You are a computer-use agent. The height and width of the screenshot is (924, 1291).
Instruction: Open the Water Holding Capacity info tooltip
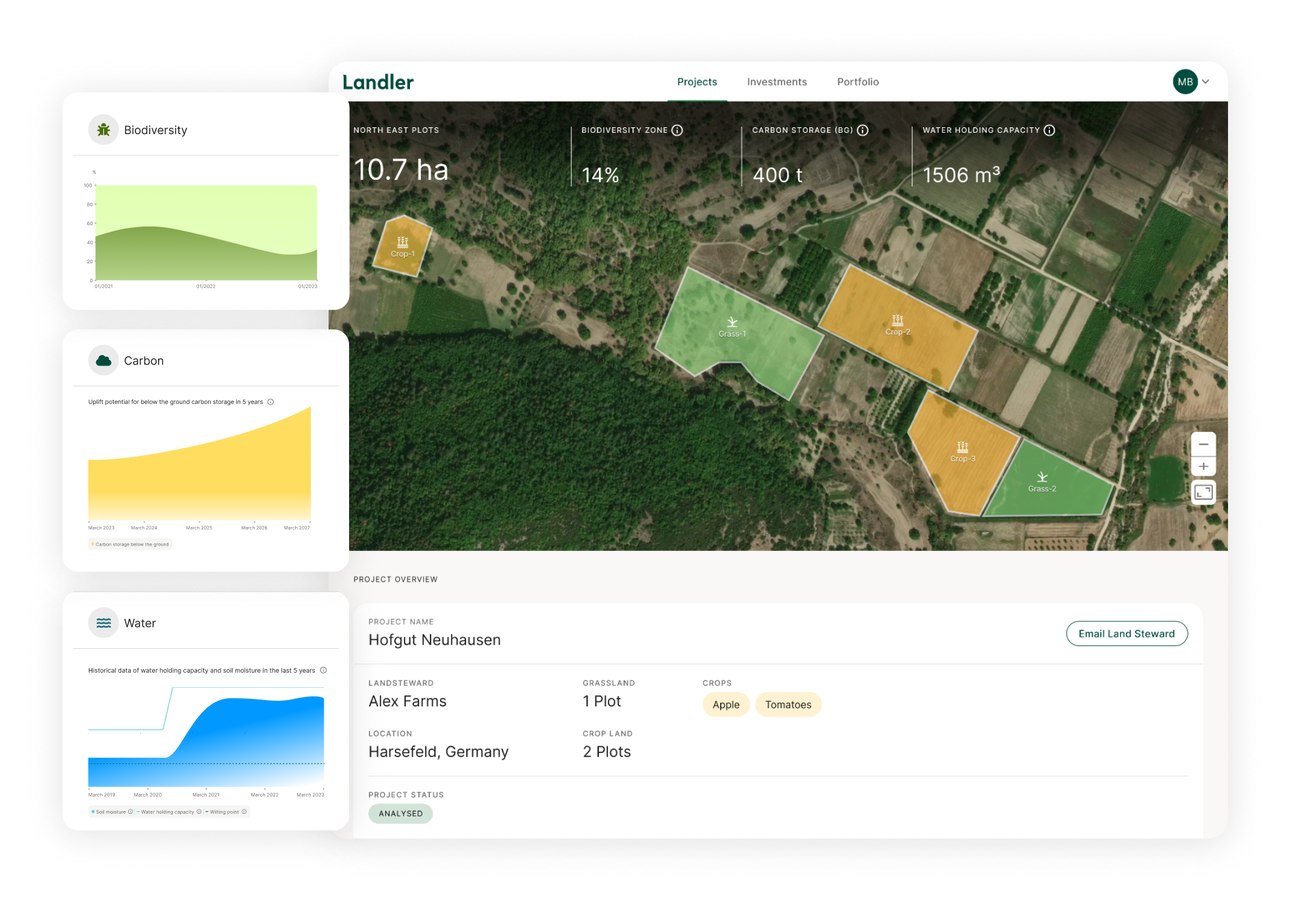coord(1049,130)
